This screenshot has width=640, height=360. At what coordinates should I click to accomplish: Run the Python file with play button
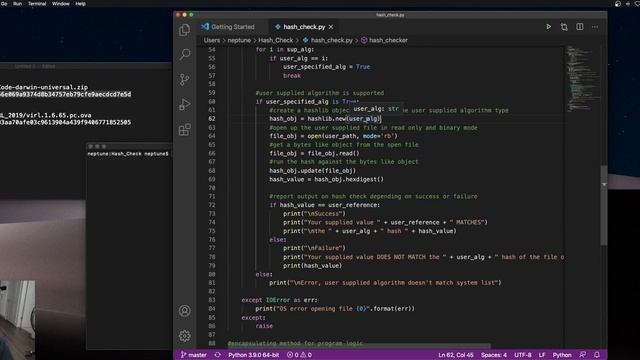pos(549,27)
